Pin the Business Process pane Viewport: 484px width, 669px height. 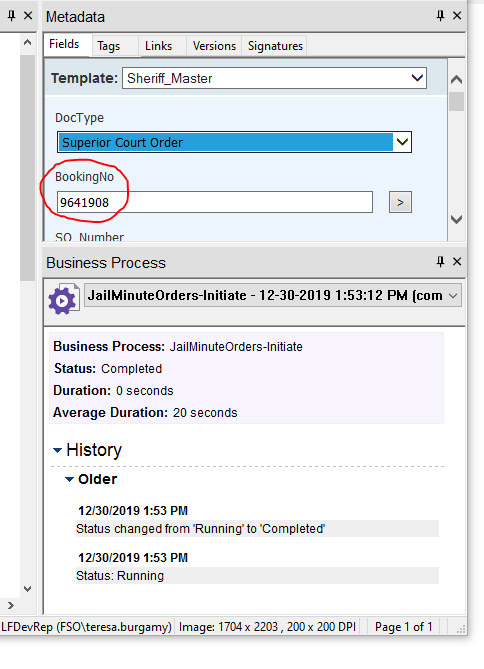(440, 262)
